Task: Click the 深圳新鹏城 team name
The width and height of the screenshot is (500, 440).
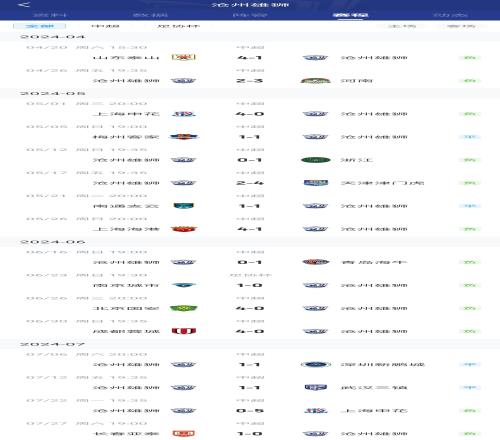Action: [382, 364]
